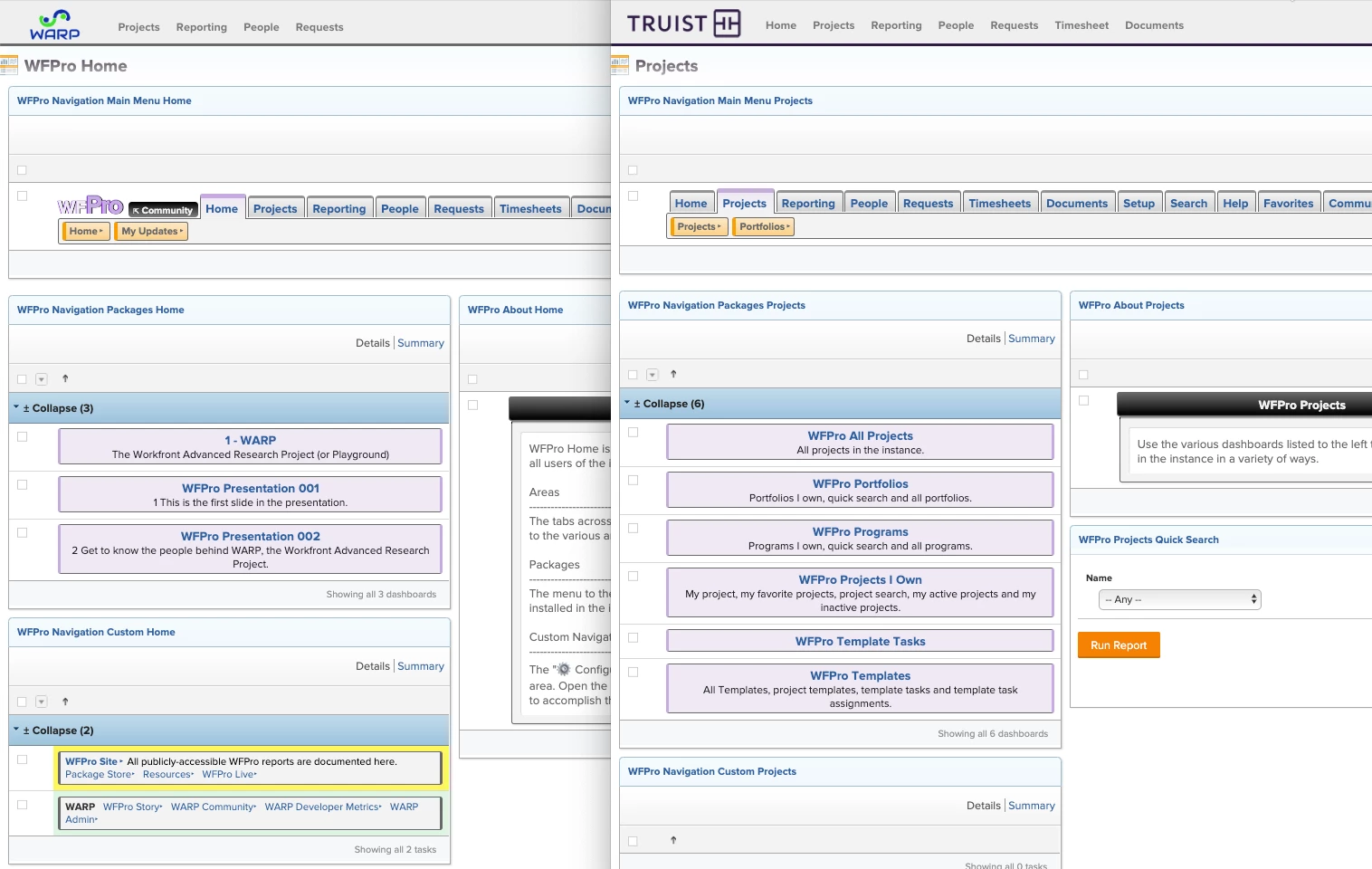Expand the Portfolios submenu button
Image resolution: width=1372 pixels, height=869 pixels.
(764, 227)
